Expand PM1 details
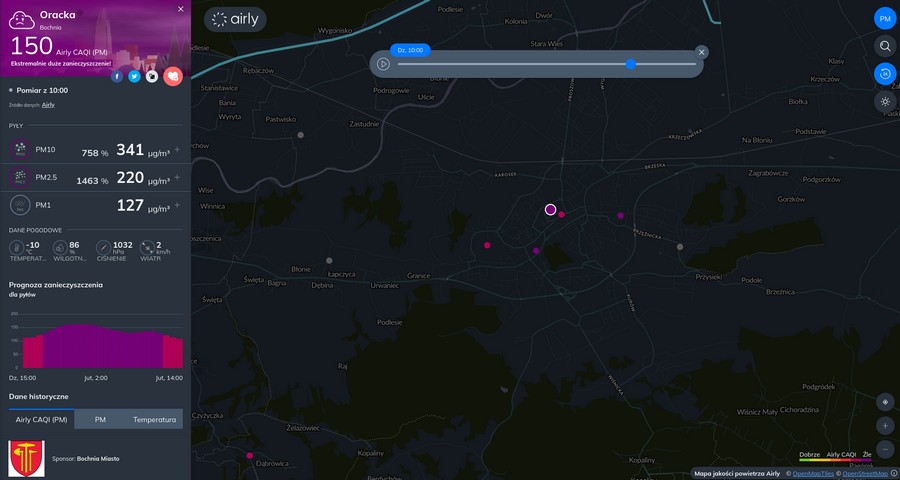 pyautogui.click(x=178, y=205)
